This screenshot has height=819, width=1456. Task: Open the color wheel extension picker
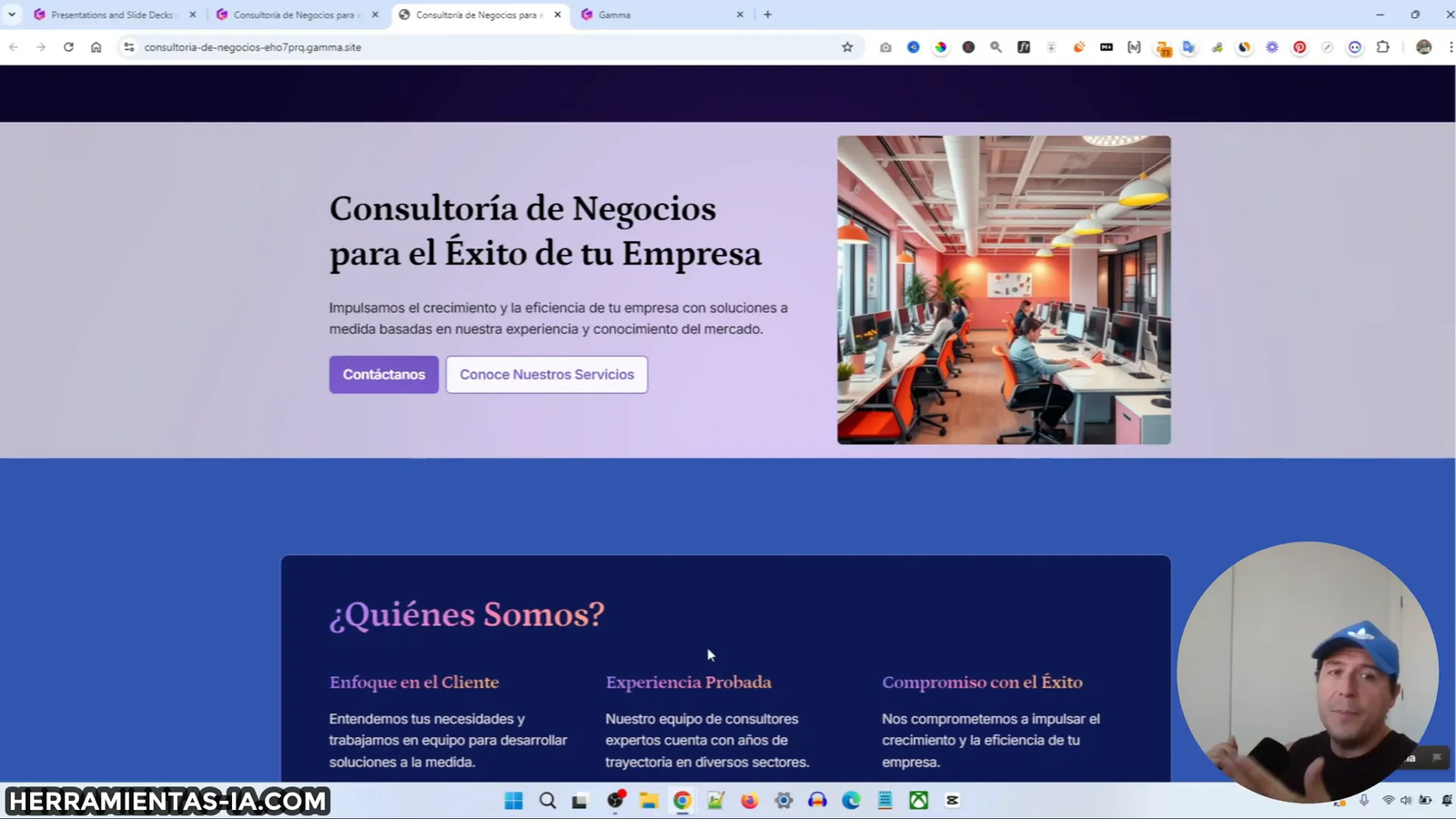(941, 46)
